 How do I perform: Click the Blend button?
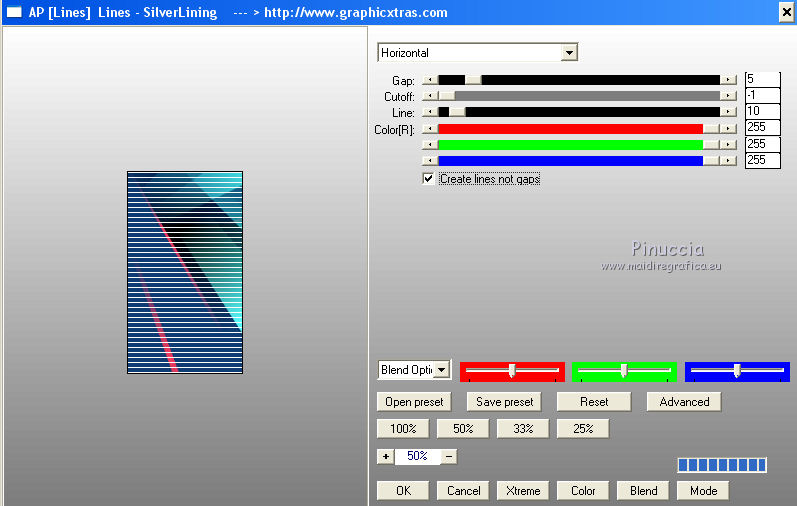643,491
